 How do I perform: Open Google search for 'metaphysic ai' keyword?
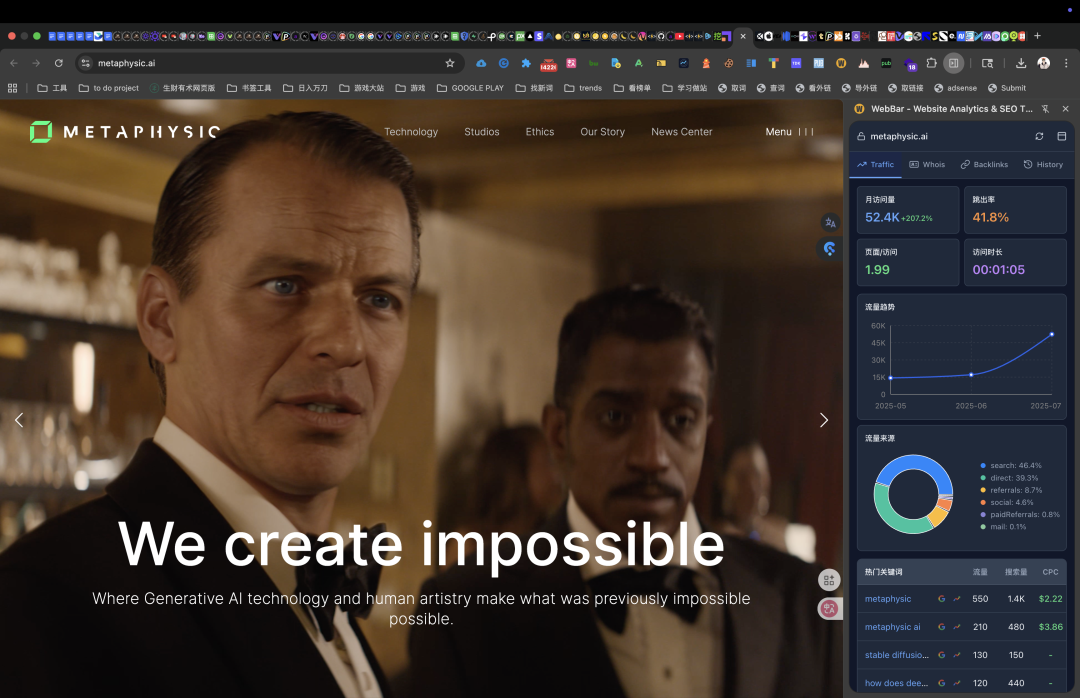point(942,627)
